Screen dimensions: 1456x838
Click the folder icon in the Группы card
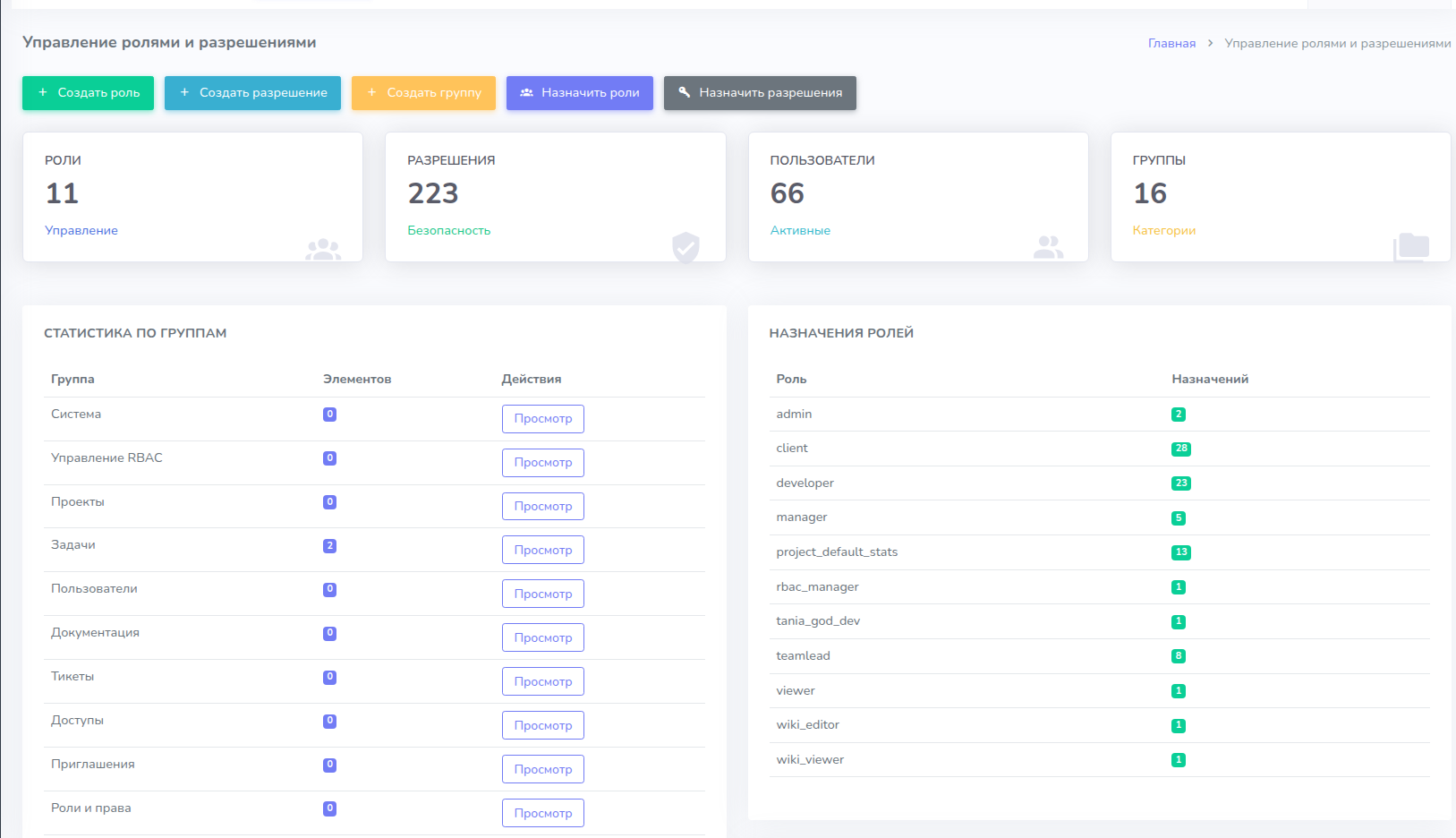pyautogui.click(x=1411, y=247)
